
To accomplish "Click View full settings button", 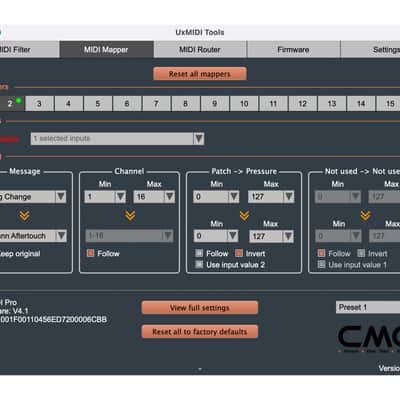I will [x=200, y=308].
